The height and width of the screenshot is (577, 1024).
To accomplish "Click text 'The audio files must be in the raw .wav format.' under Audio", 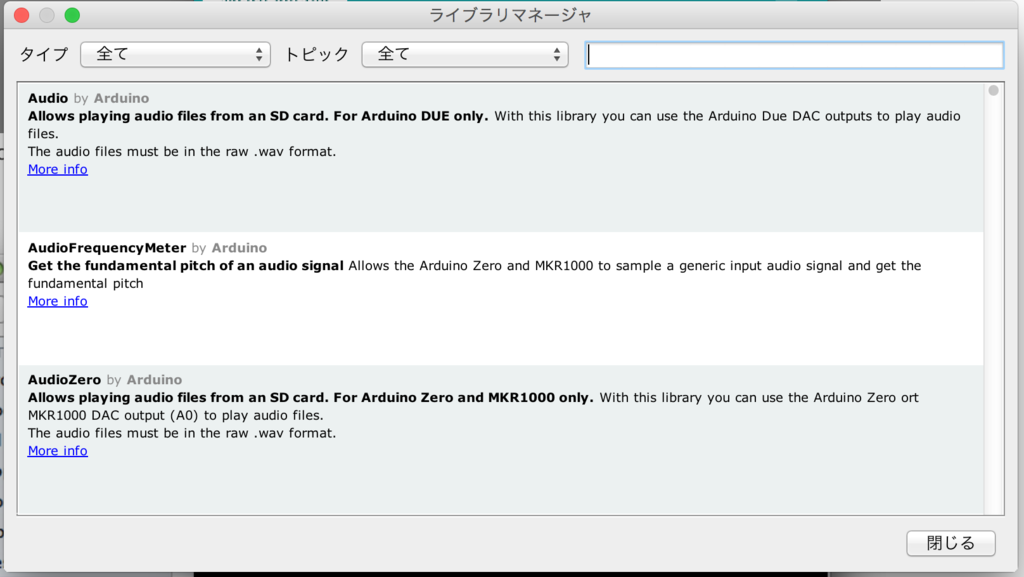I will (182, 151).
